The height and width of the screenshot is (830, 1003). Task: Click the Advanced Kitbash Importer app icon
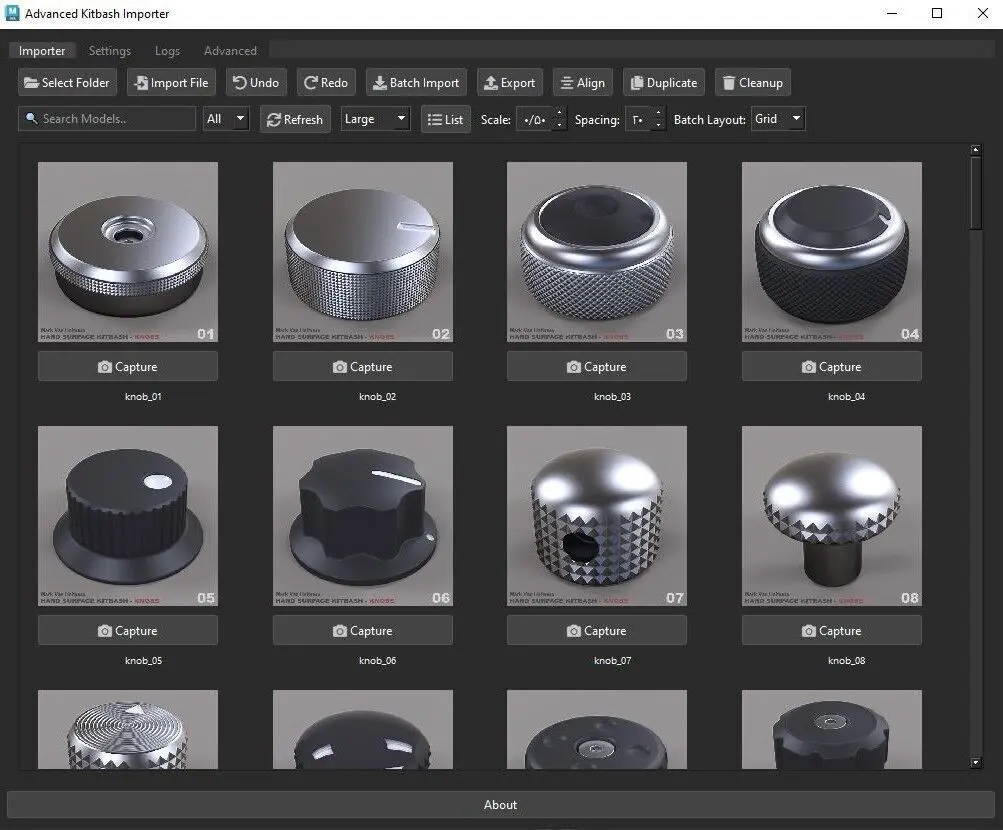click(x=12, y=13)
